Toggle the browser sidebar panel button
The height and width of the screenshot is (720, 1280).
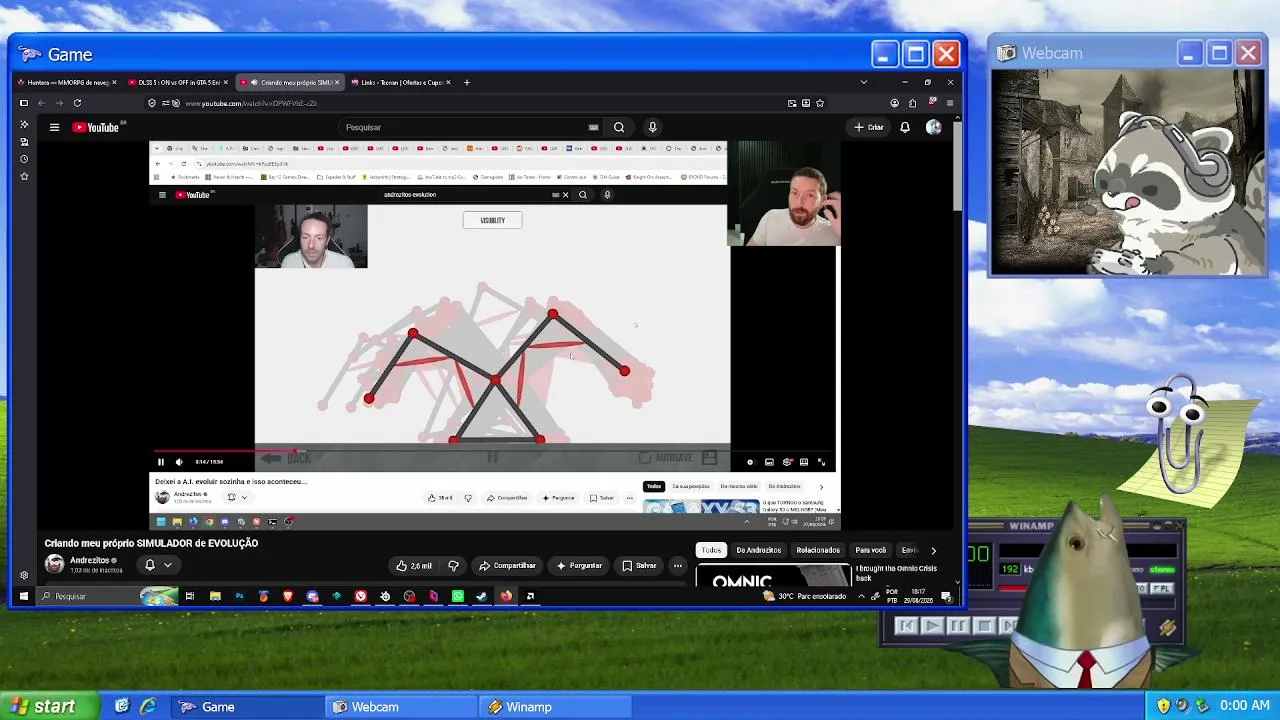tap(24, 103)
